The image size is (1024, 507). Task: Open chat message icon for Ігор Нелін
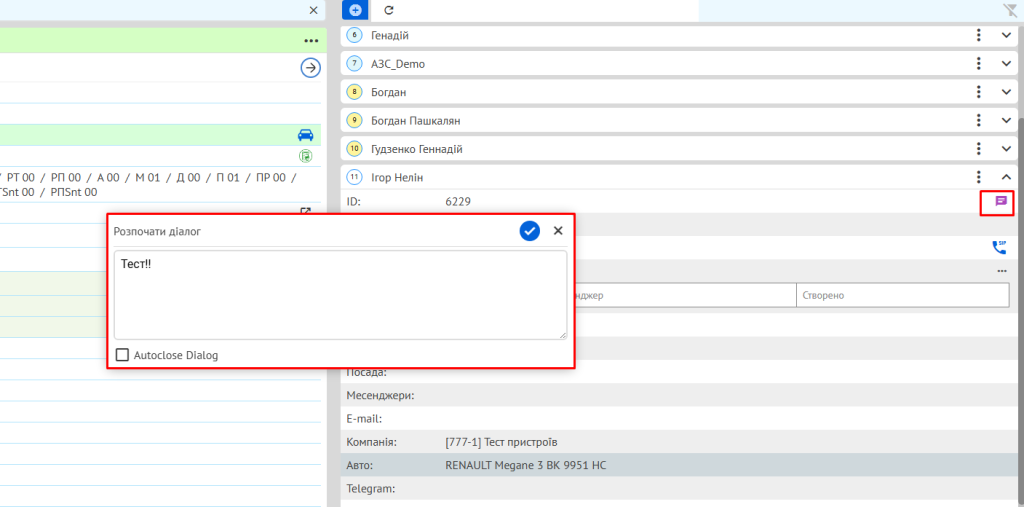(x=1000, y=201)
